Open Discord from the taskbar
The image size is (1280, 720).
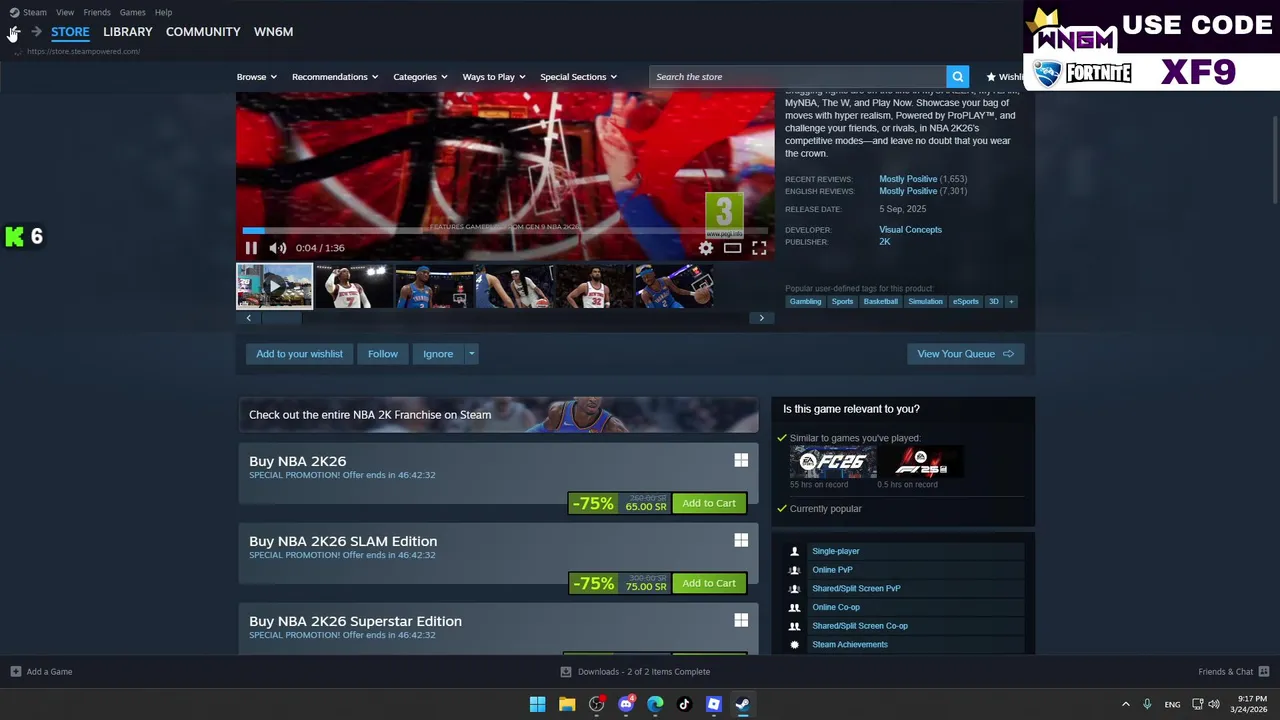626,704
